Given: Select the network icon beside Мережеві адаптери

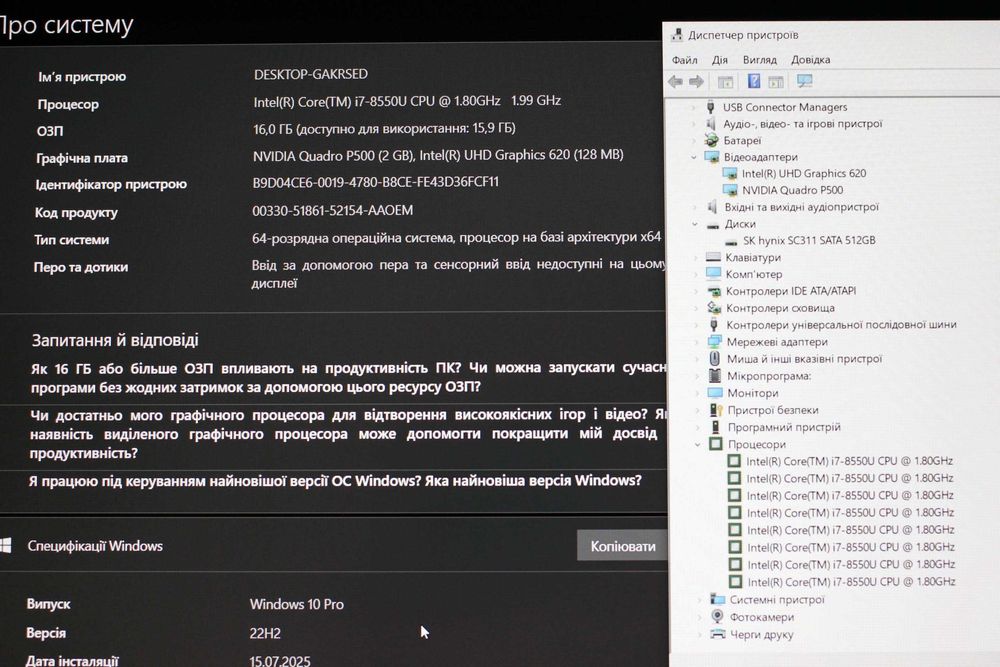Looking at the screenshot, I should point(714,342).
